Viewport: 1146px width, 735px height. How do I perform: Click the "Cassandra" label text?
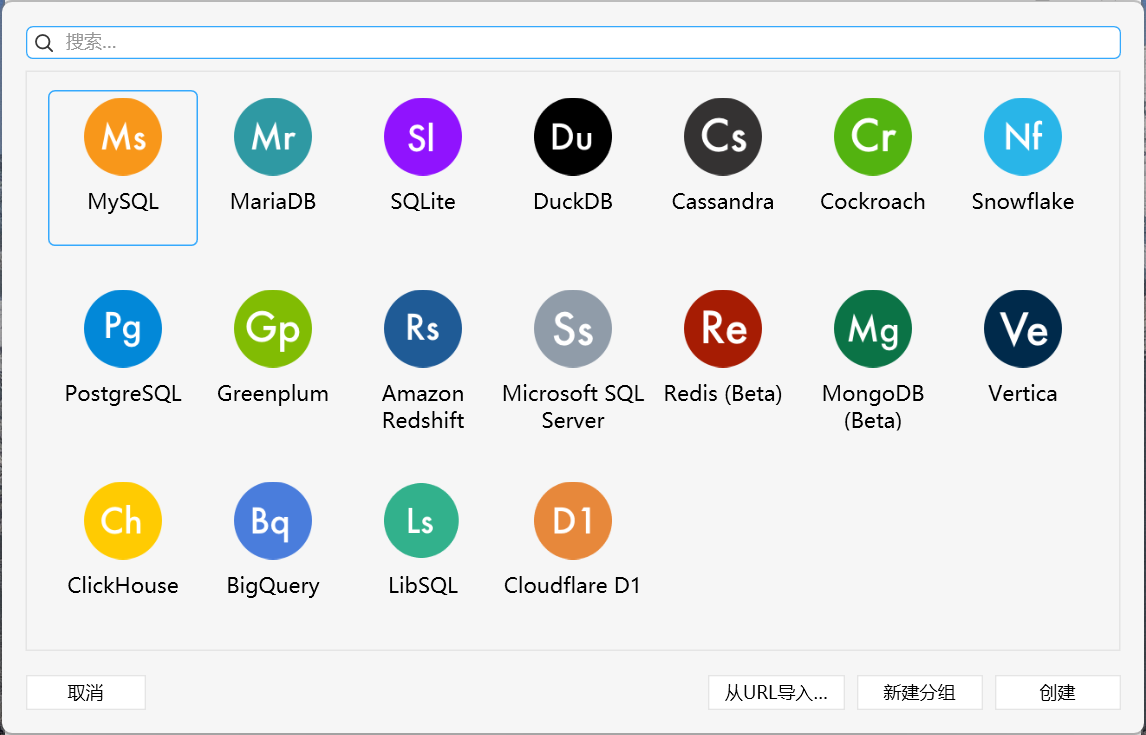723,202
